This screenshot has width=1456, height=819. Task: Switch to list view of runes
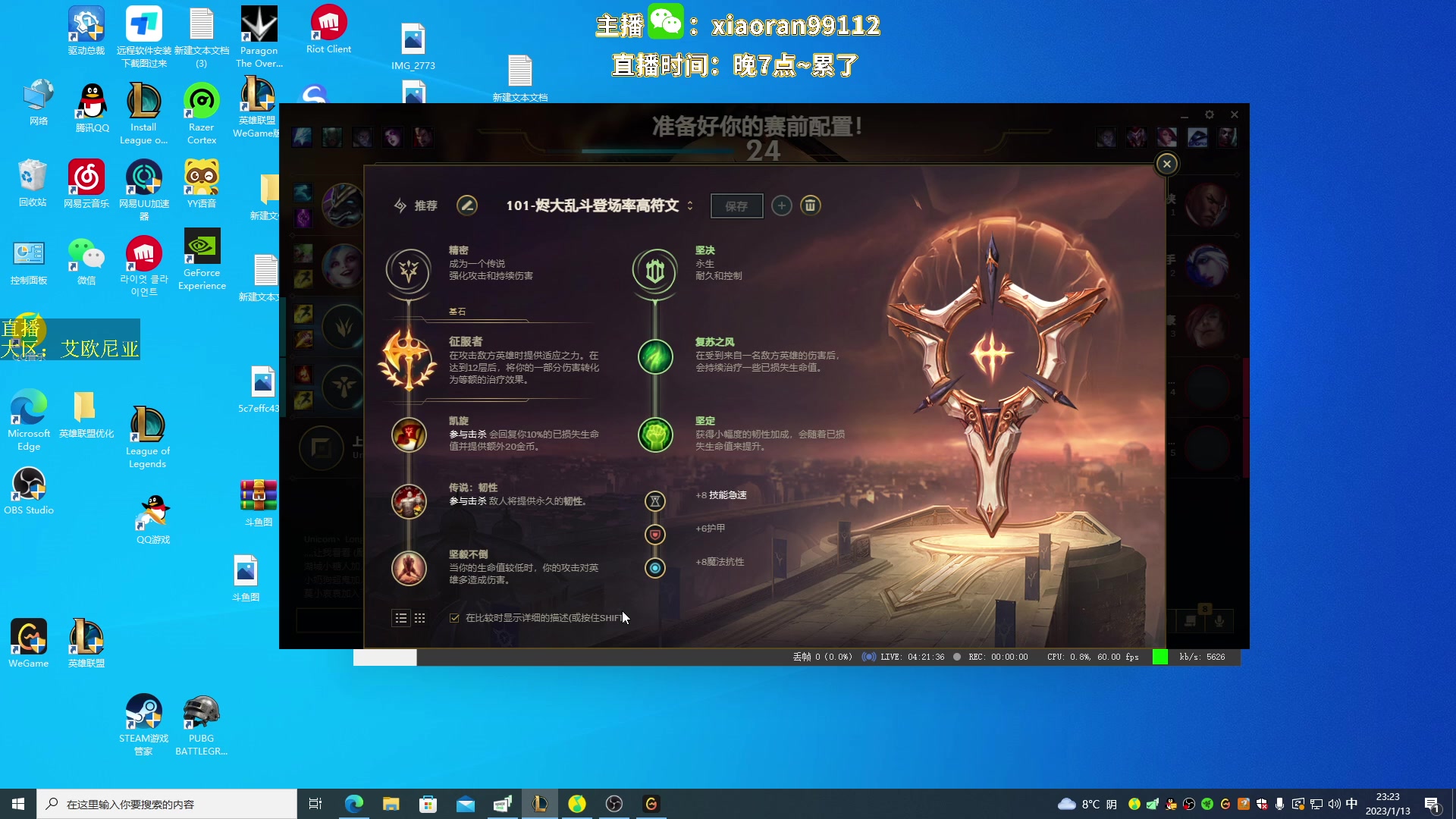[401, 618]
